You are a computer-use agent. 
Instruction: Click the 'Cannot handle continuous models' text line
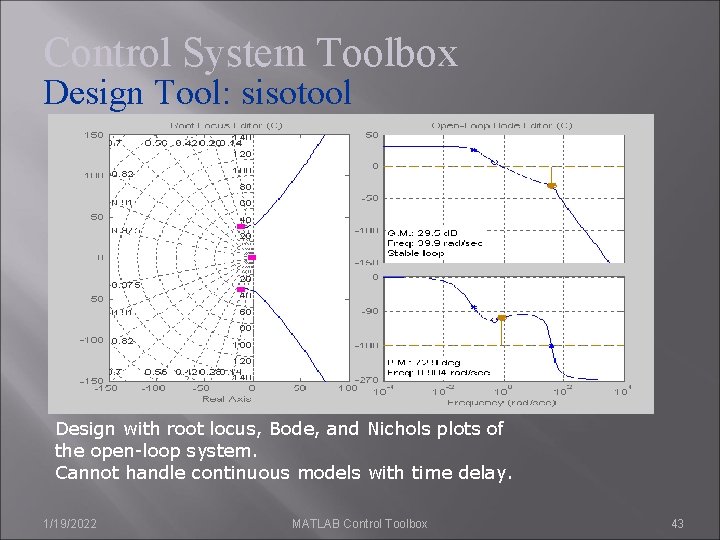[x=283, y=472]
